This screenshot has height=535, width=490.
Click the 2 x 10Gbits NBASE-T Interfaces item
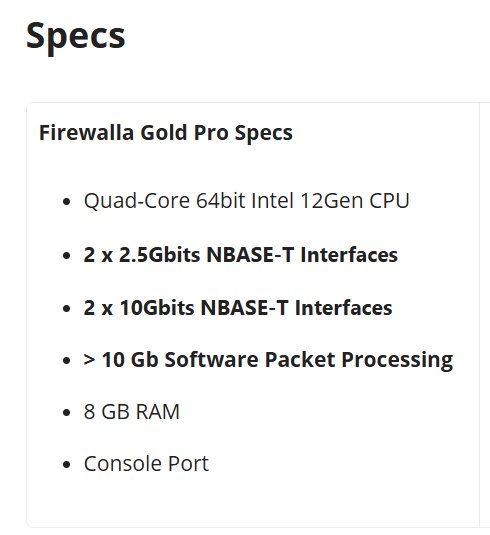coord(238,308)
